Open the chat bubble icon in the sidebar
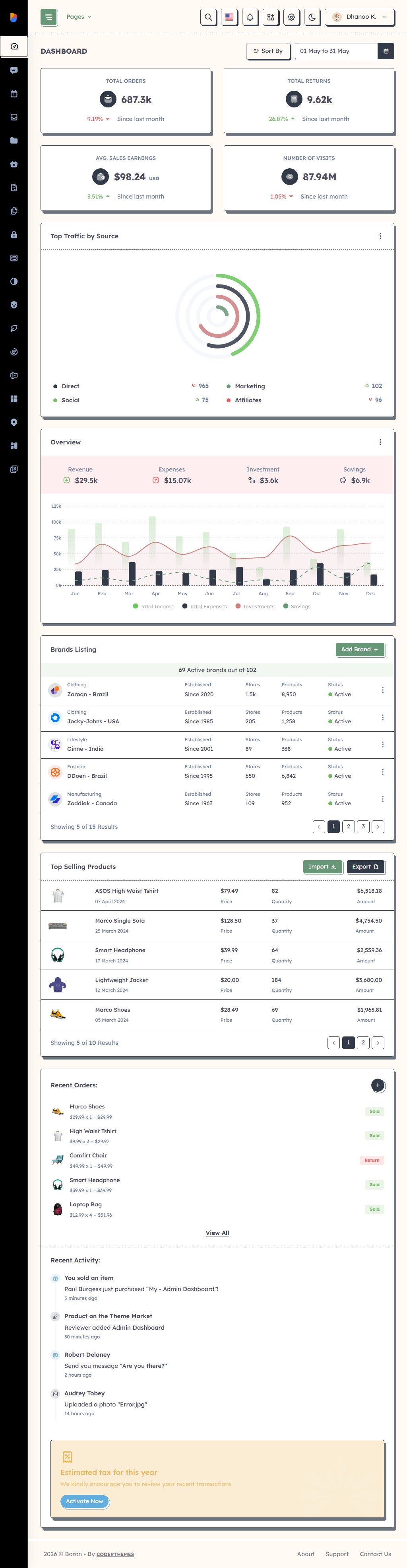 14,70
